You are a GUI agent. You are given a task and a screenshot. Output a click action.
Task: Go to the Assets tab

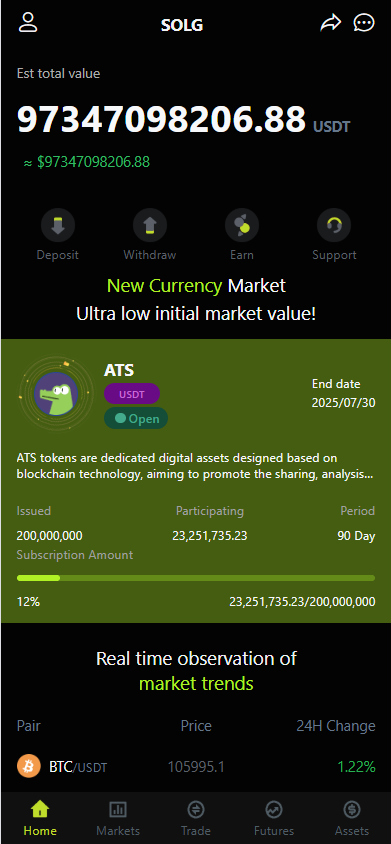pyautogui.click(x=352, y=818)
